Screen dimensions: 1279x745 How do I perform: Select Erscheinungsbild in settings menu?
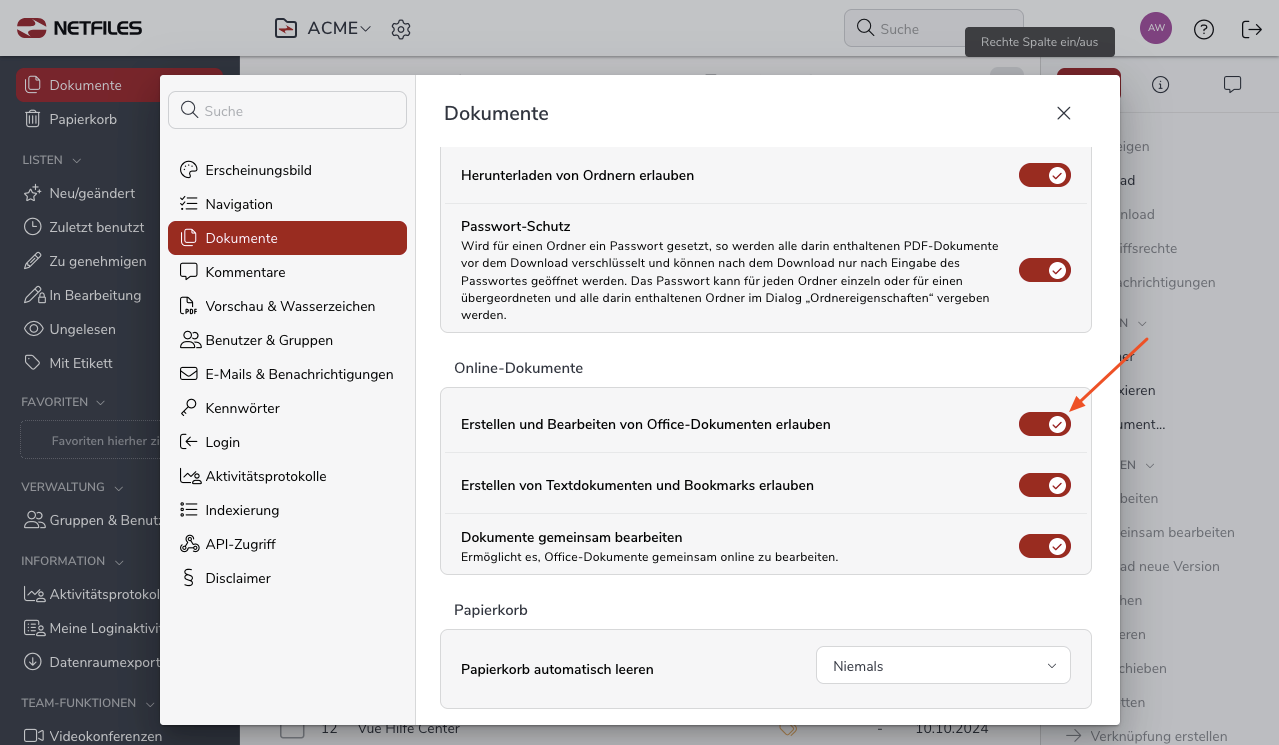pyautogui.click(x=258, y=170)
